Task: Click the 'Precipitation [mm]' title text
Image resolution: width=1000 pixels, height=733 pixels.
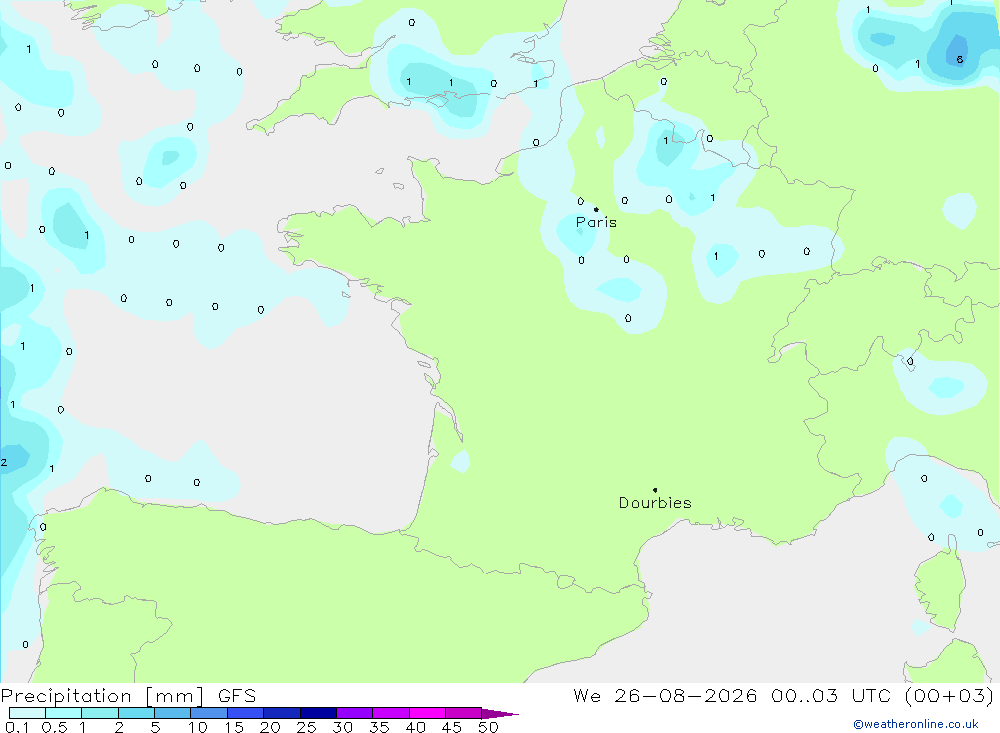Action: click(102, 696)
